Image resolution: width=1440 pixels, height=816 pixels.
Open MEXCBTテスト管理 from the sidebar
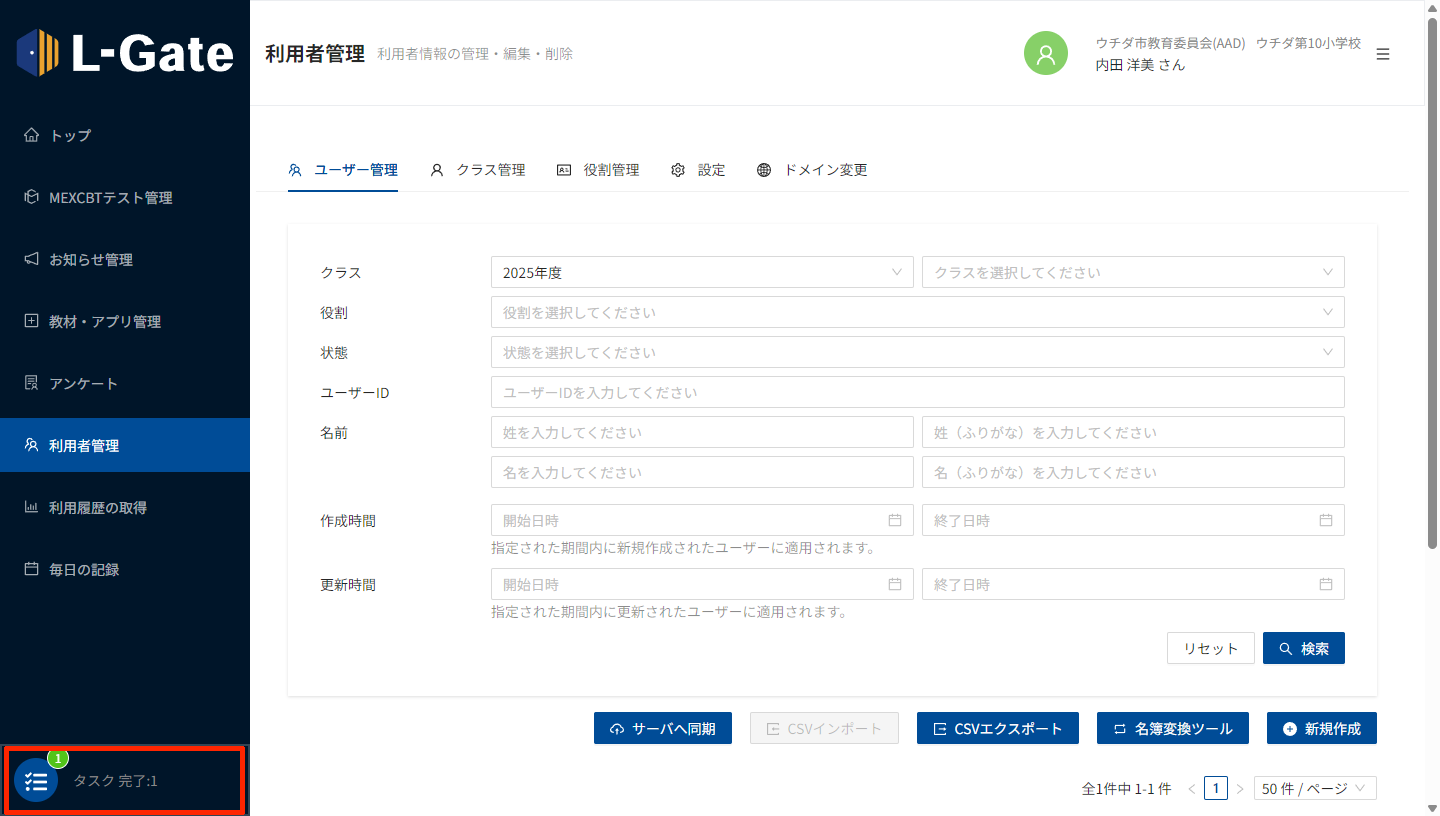point(110,198)
